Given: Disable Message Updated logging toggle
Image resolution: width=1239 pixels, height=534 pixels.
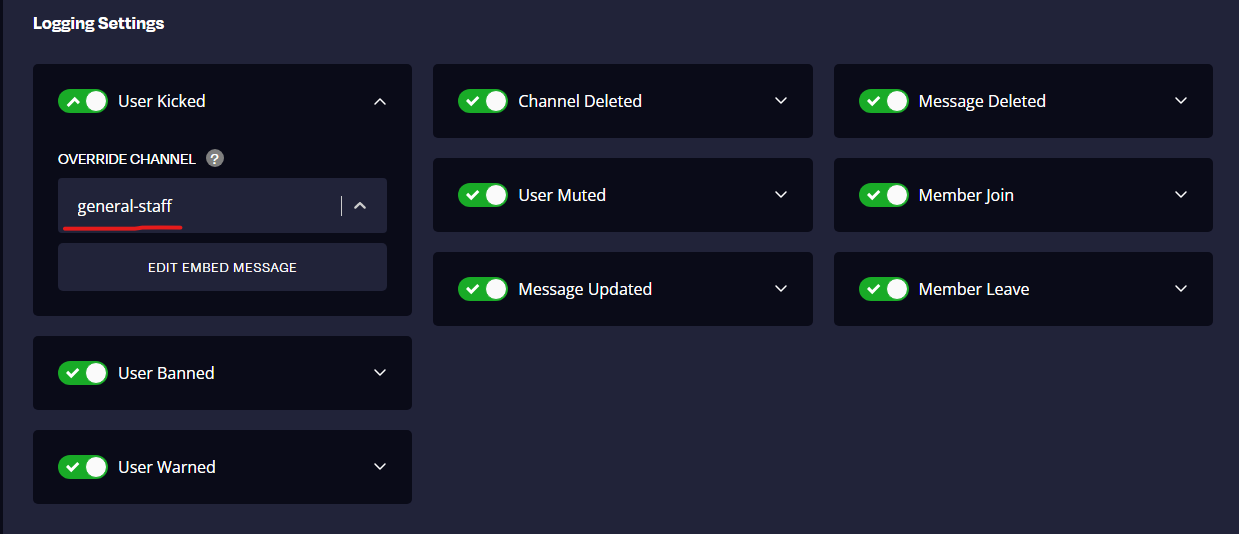Looking at the screenshot, I should (x=483, y=289).
